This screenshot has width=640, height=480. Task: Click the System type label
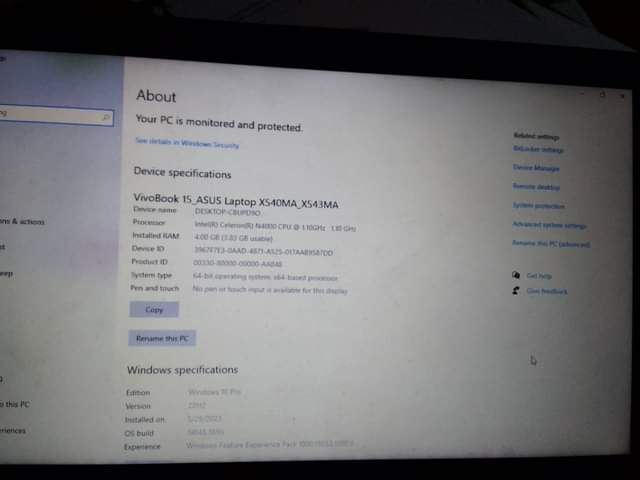151,275
